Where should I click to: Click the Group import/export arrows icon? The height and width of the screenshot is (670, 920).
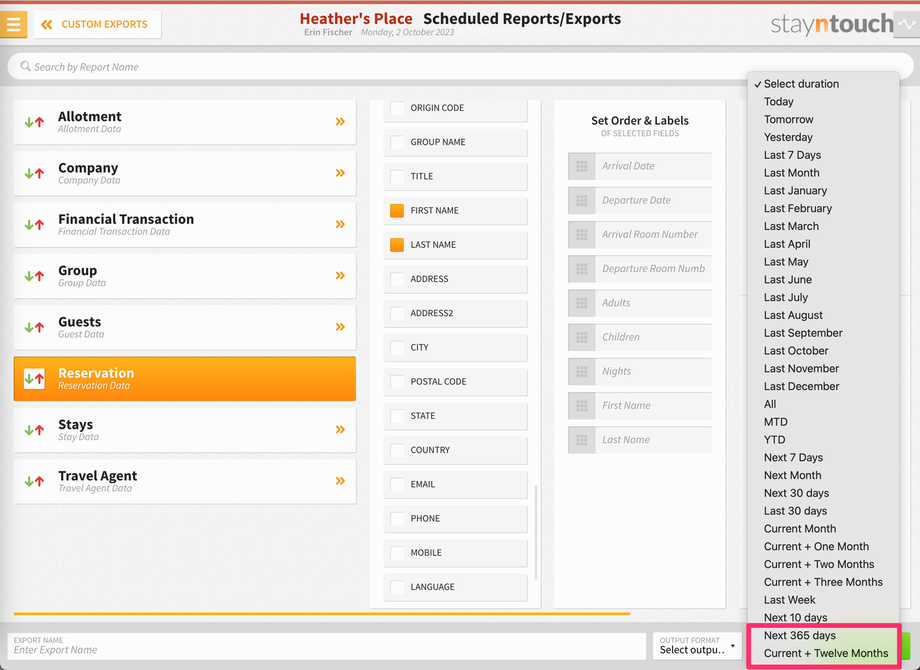pos(34,276)
